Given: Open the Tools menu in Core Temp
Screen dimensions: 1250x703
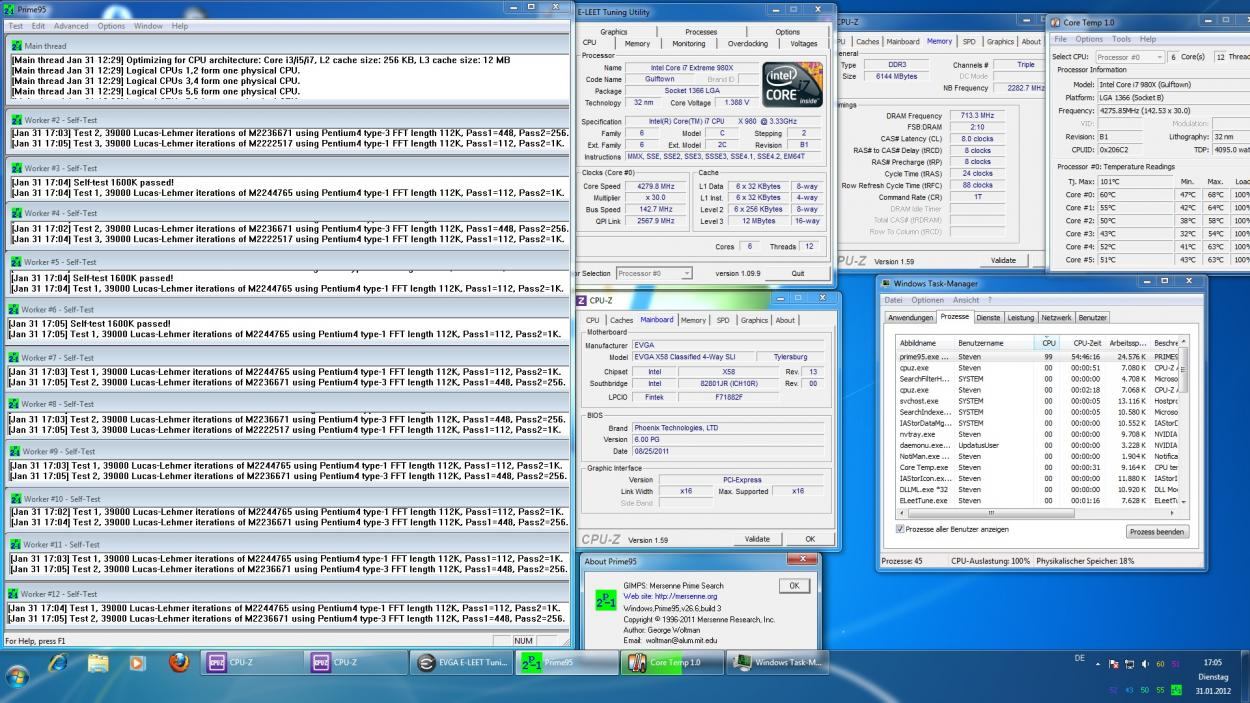Looking at the screenshot, I should 1121,39.
